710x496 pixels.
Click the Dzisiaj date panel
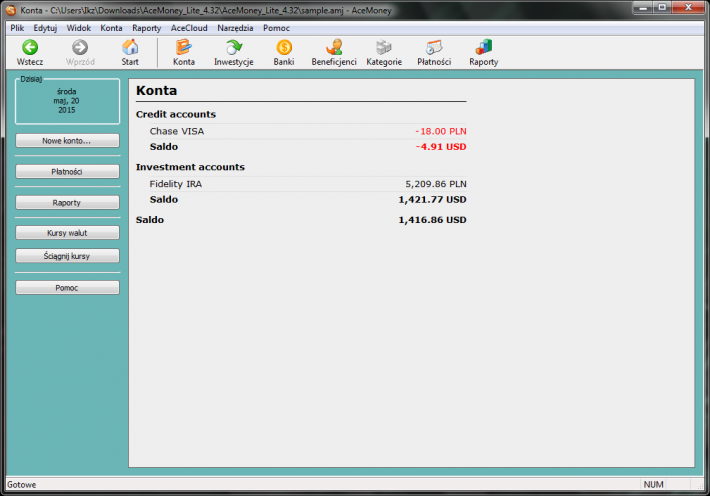pos(67,101)
